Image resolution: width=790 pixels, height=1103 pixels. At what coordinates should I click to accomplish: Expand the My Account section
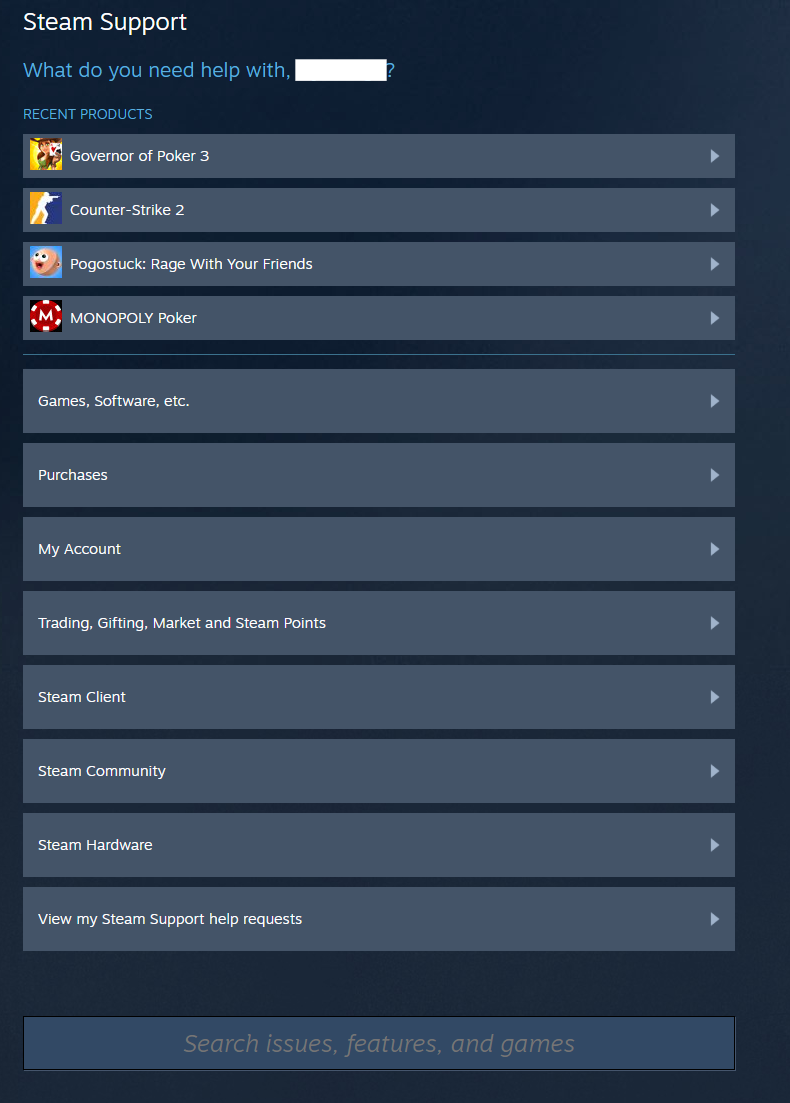point(378,548)
